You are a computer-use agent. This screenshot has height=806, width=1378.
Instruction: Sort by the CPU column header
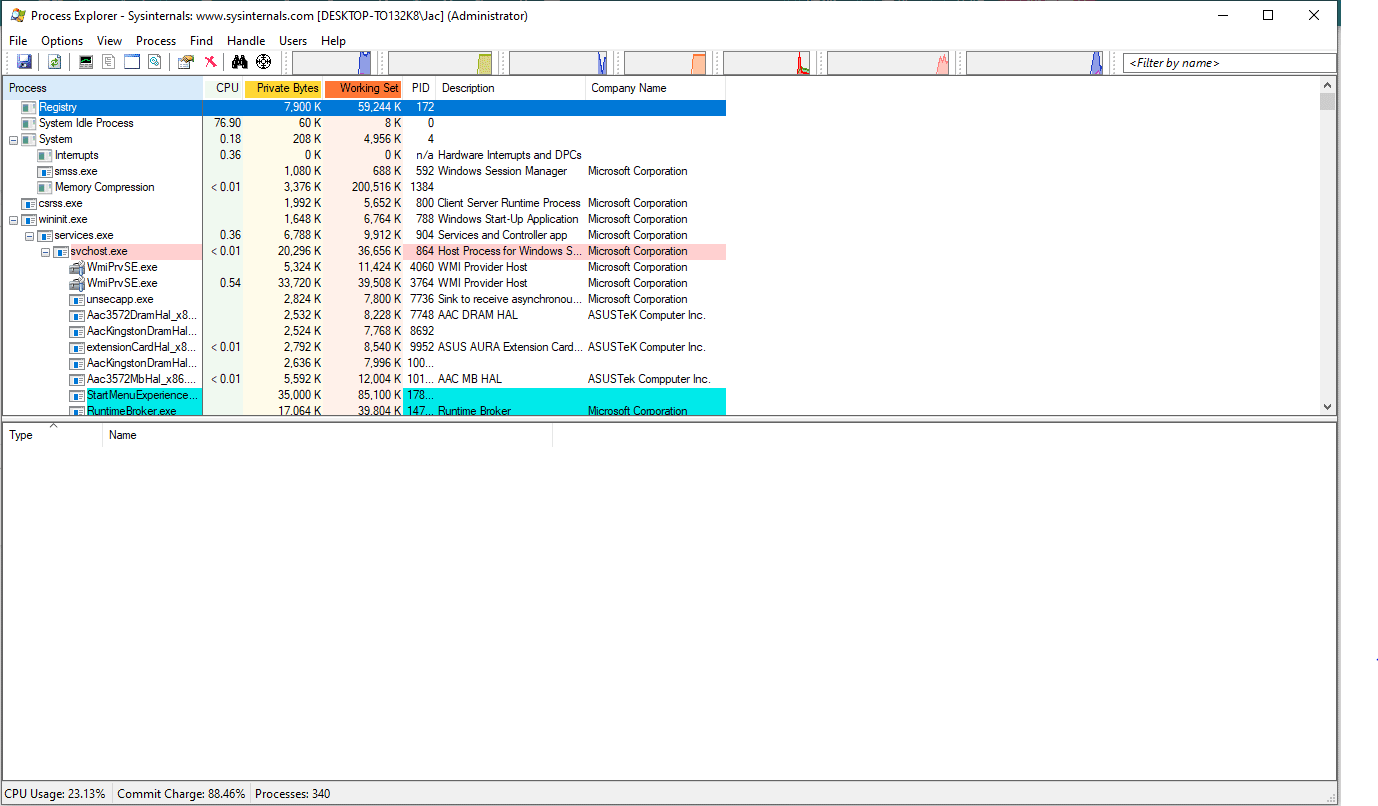pyautogui.click(x=223, y=88)
